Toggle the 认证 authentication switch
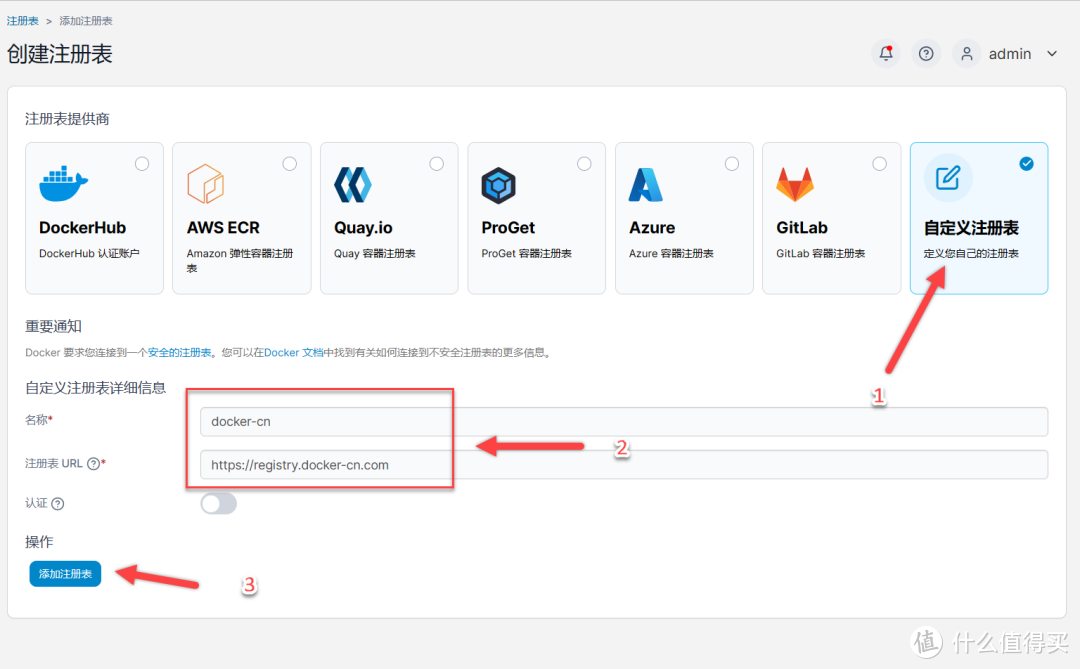The image size is (1080, 669). point(218,504)
